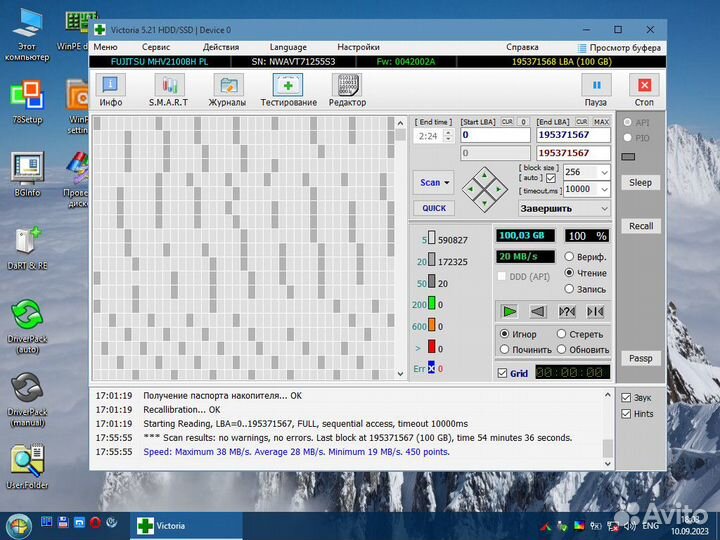Select the Редактор toolbar icon
720x540 pixels.
pos(347,90)
